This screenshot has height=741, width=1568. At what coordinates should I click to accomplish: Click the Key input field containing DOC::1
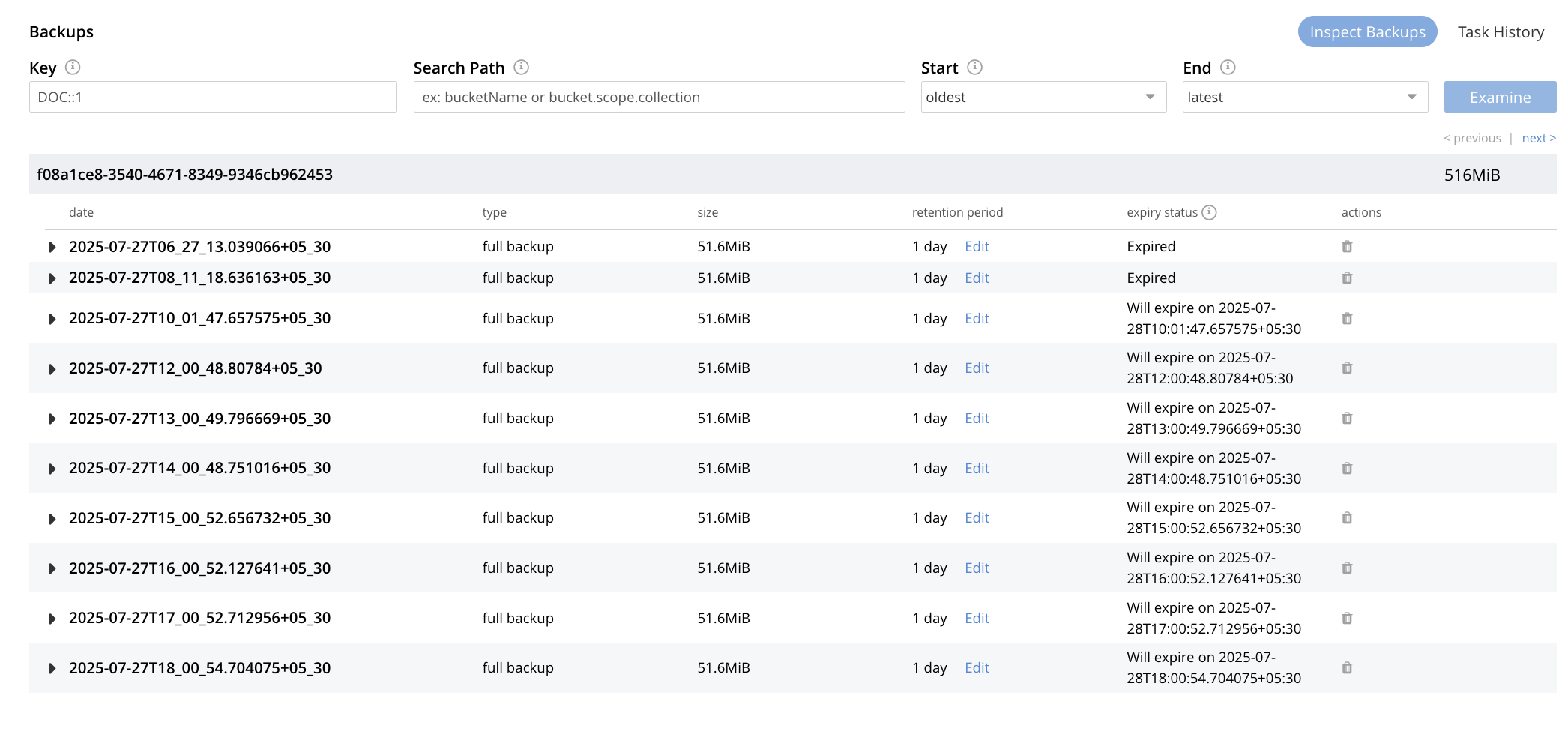(x=213, y=97)
